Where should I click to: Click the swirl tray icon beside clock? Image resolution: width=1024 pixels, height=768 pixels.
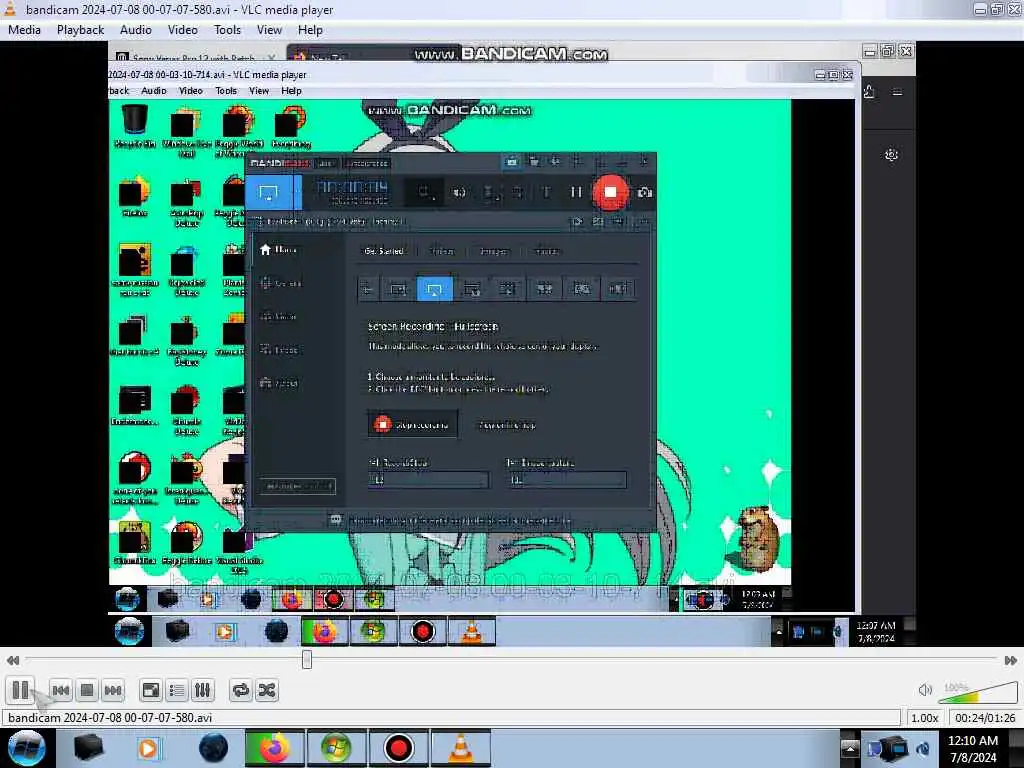[923, 749]
